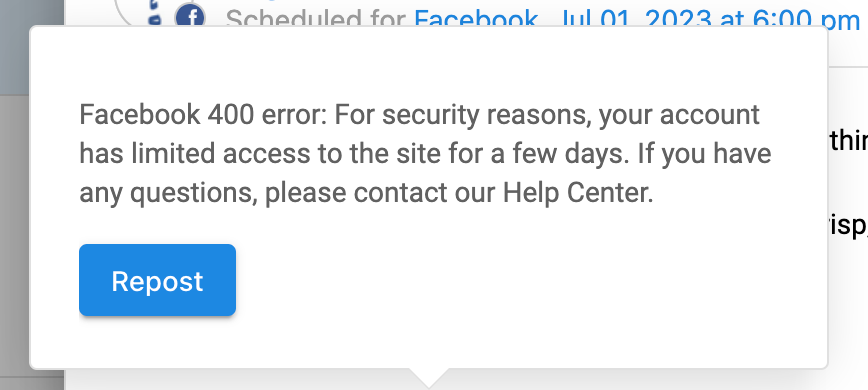Open the Facebook link in schedule line
Viewport: 868px width, 390px height.
(x=476, y=17)
